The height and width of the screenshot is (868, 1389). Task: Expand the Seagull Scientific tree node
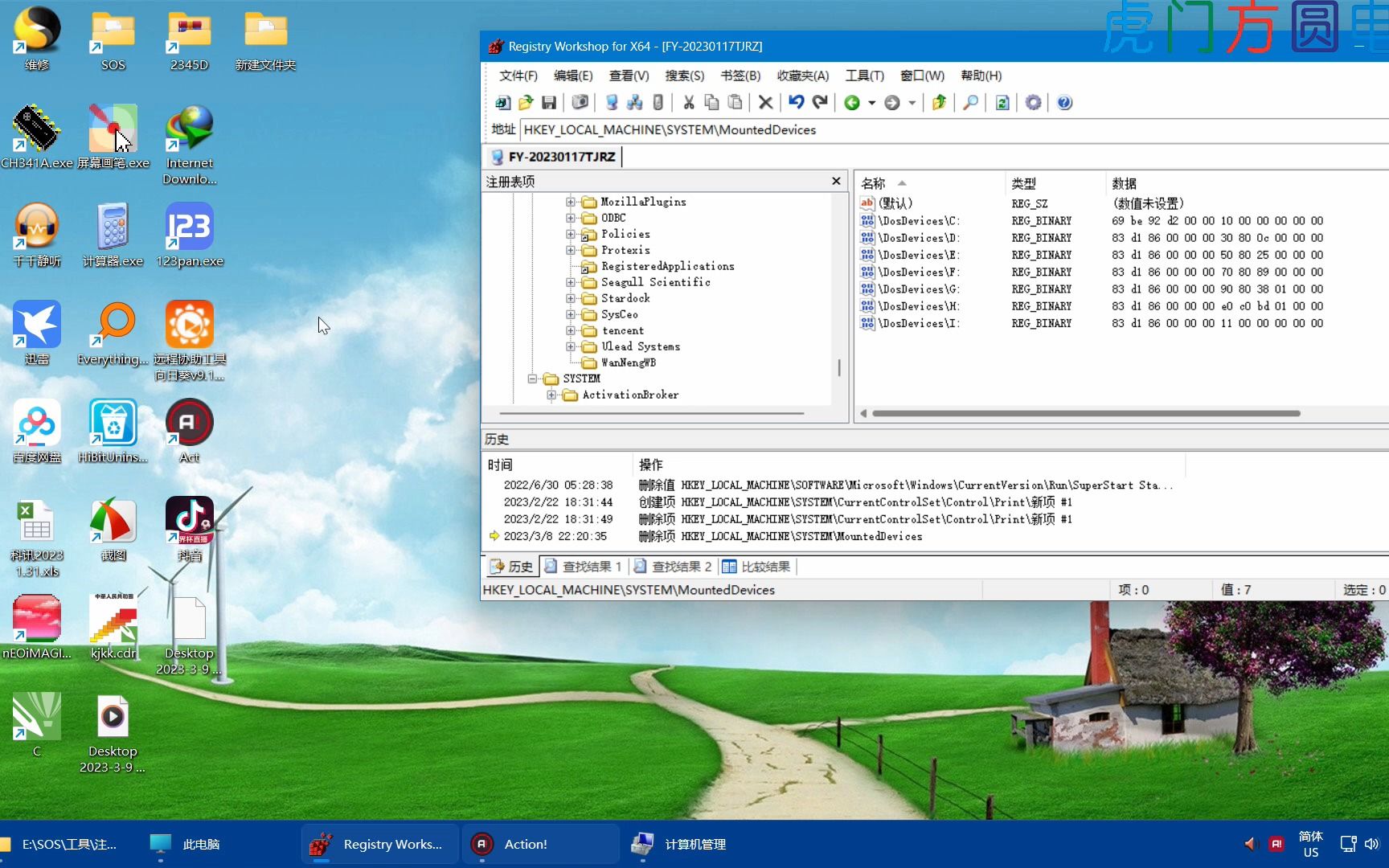(x=570, y=282)
